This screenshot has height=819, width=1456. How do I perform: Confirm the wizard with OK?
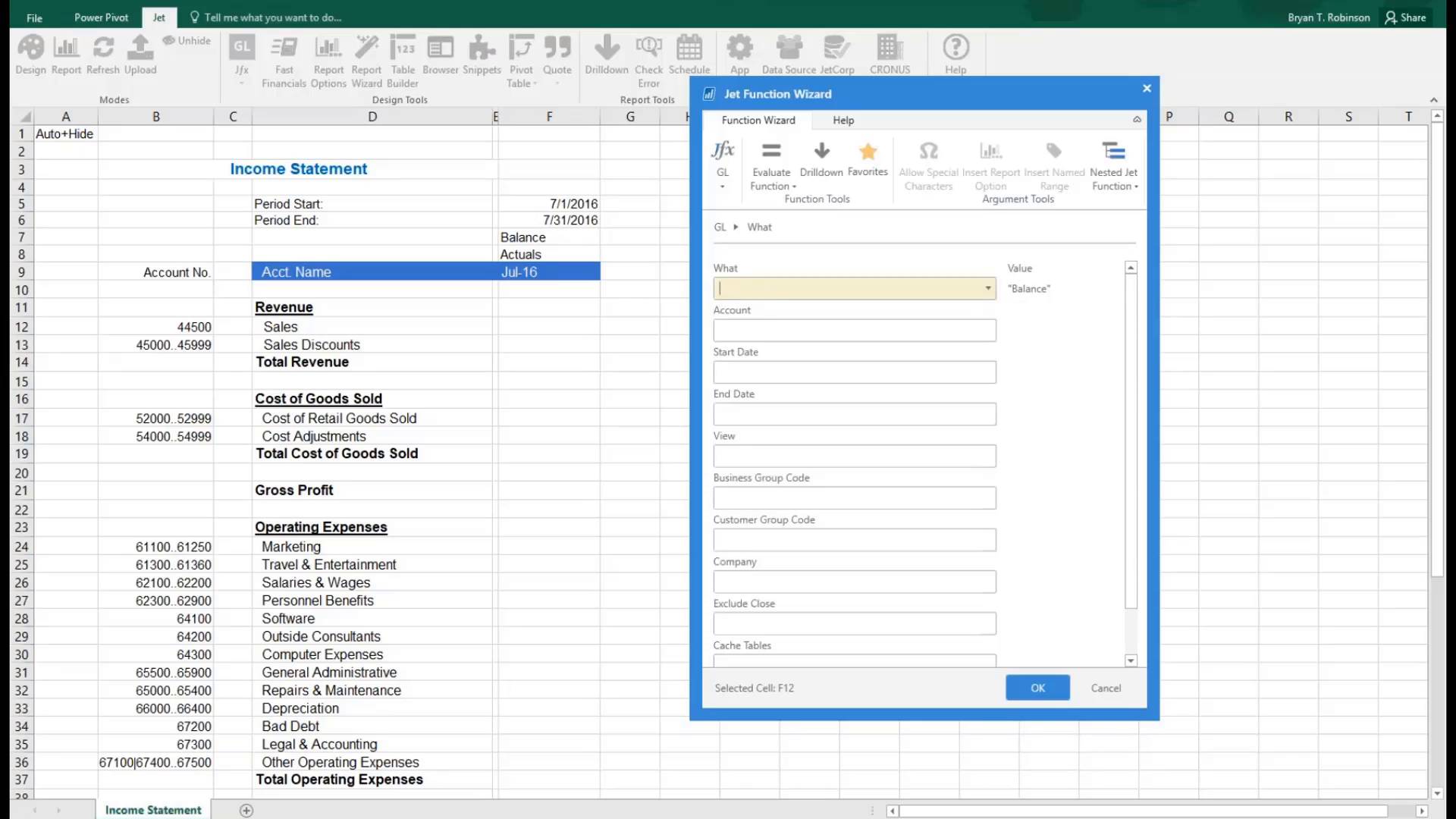tap(1037, 687)
